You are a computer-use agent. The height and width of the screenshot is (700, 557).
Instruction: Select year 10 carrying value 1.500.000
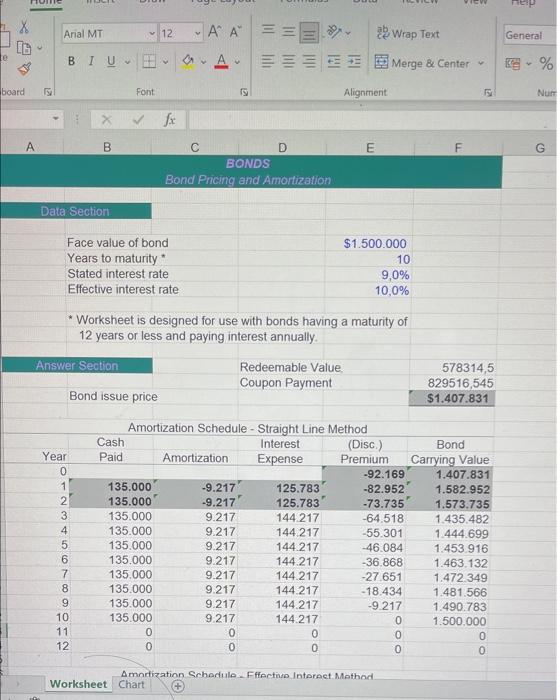(x=459, y=621)
